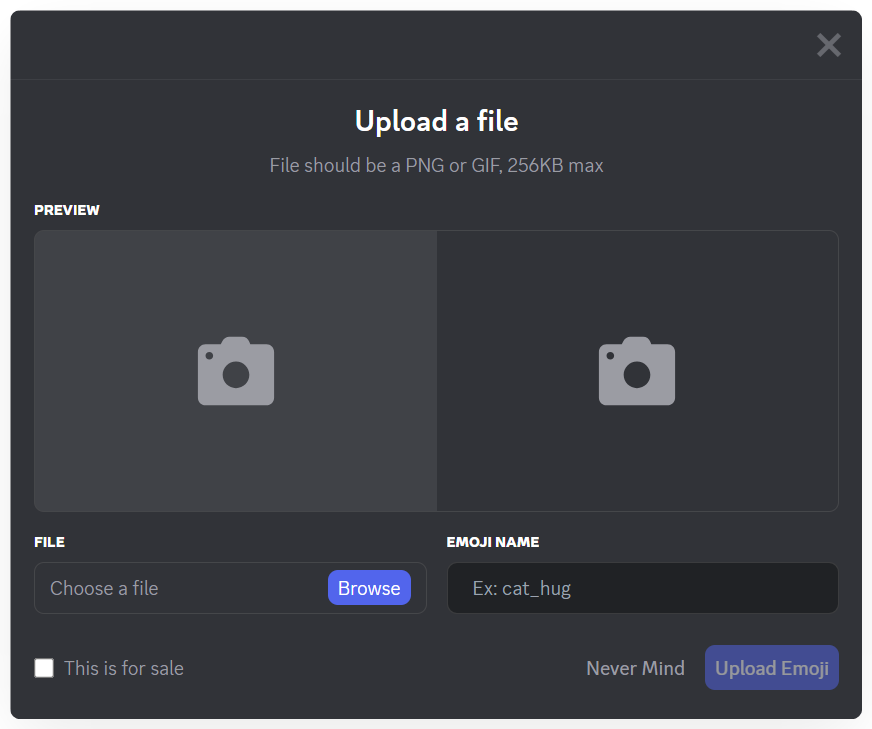Enable the This is for sale checkbox
This screenshot has height=729, width=872.
tap(44, 668)
